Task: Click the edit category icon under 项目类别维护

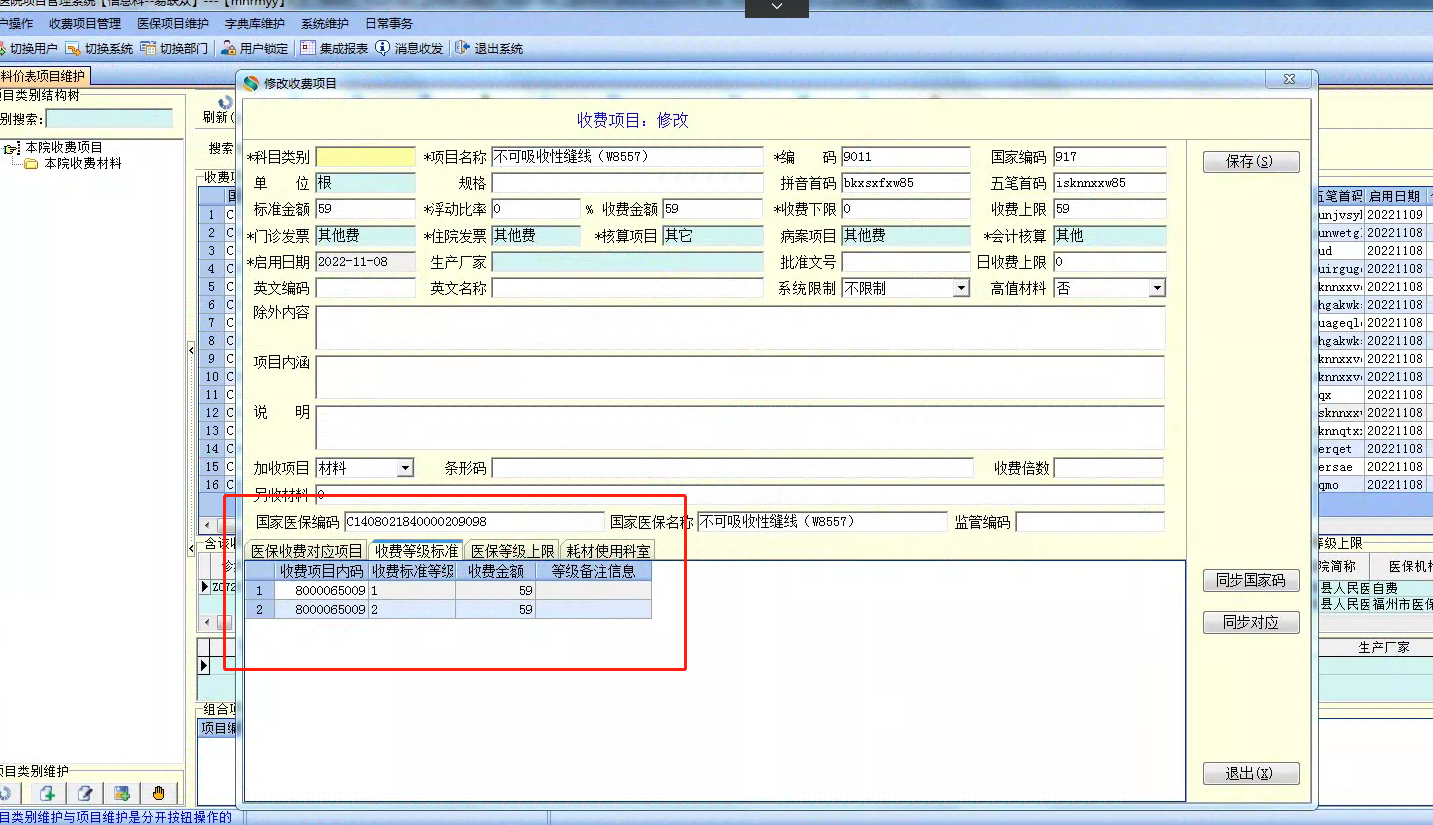Action: pos(85,793)
